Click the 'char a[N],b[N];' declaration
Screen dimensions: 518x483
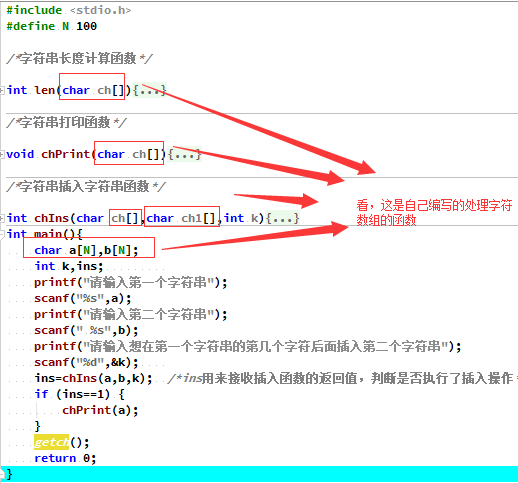tap(86, 250)
